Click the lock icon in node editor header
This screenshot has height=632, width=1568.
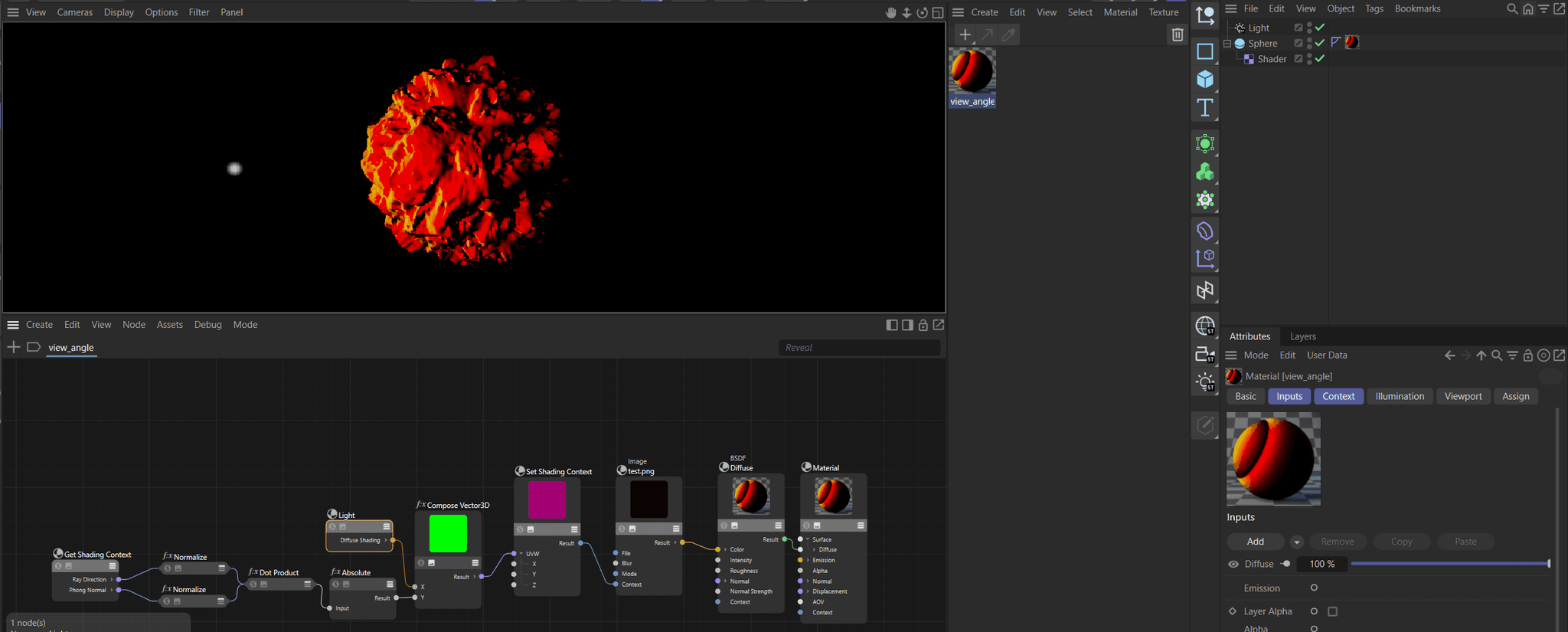tap(923, 325)
